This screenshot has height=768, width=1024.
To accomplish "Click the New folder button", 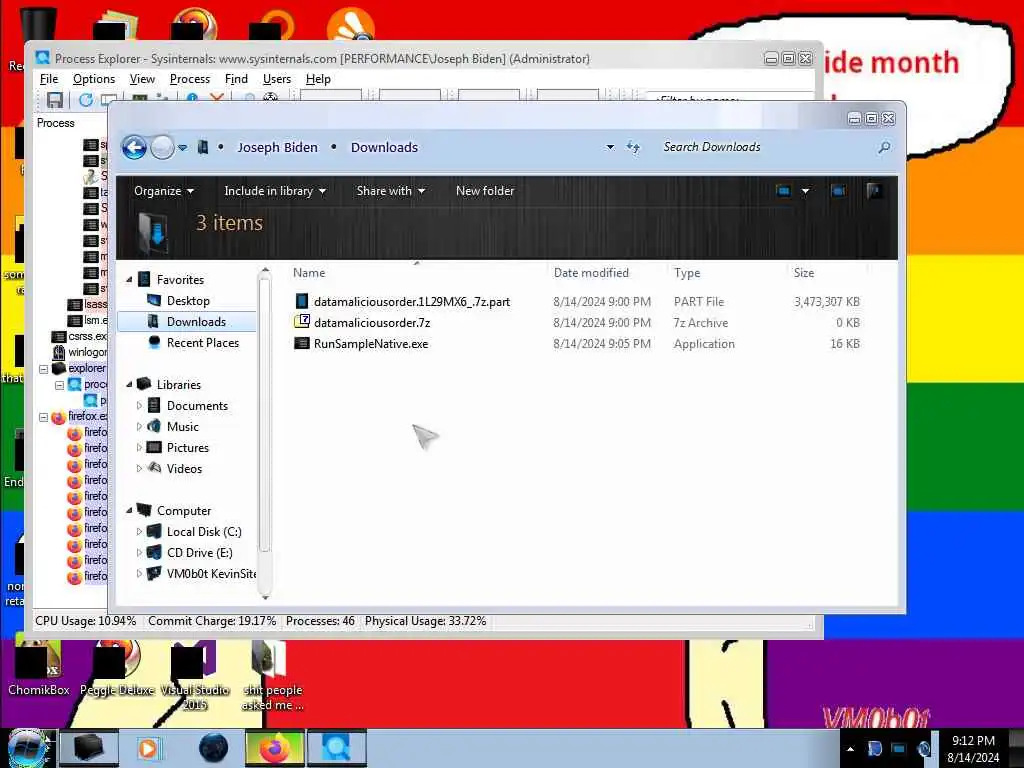I will [485, 191].
